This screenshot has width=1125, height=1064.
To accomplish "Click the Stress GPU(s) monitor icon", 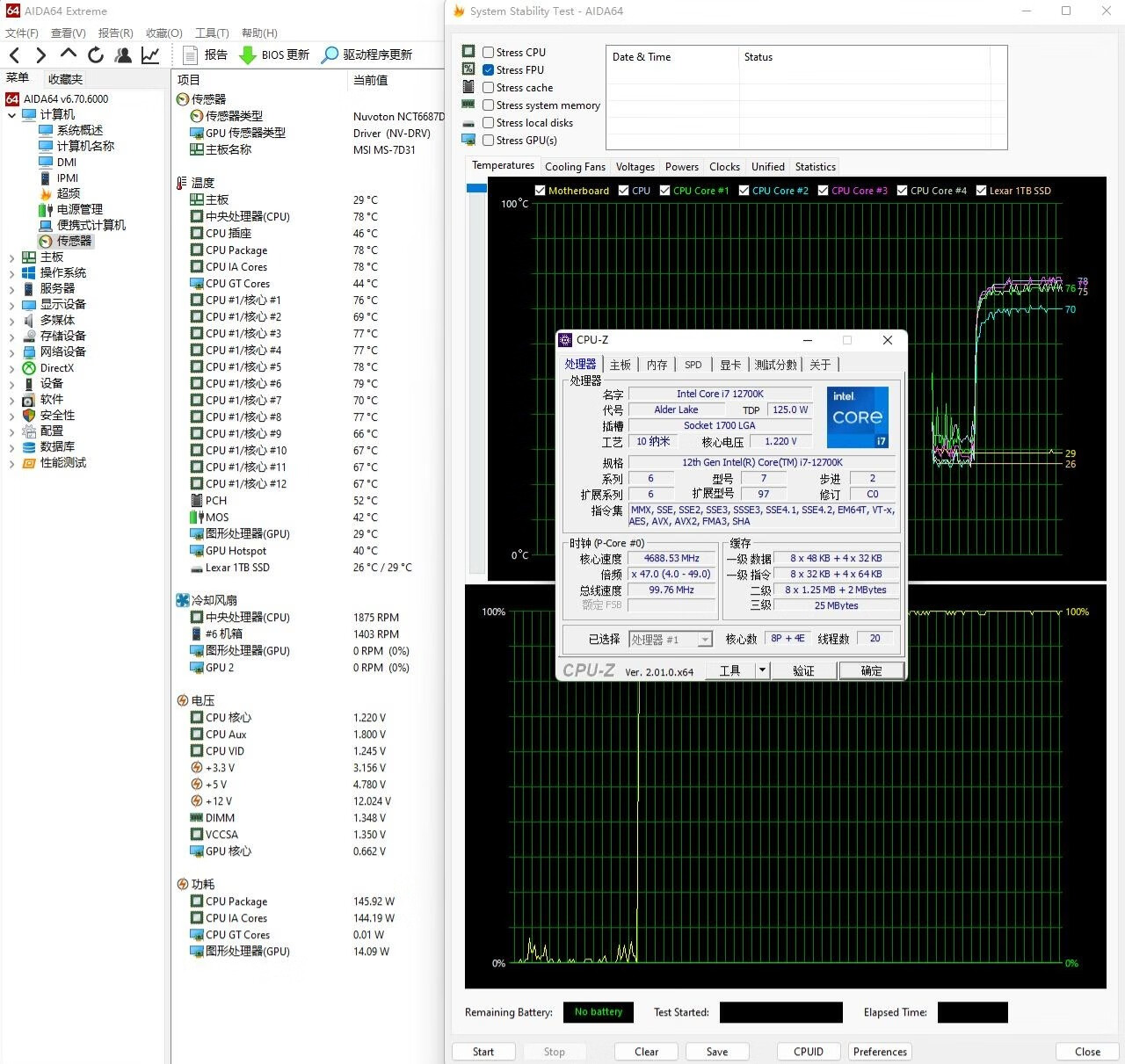I will coord(468,140).
